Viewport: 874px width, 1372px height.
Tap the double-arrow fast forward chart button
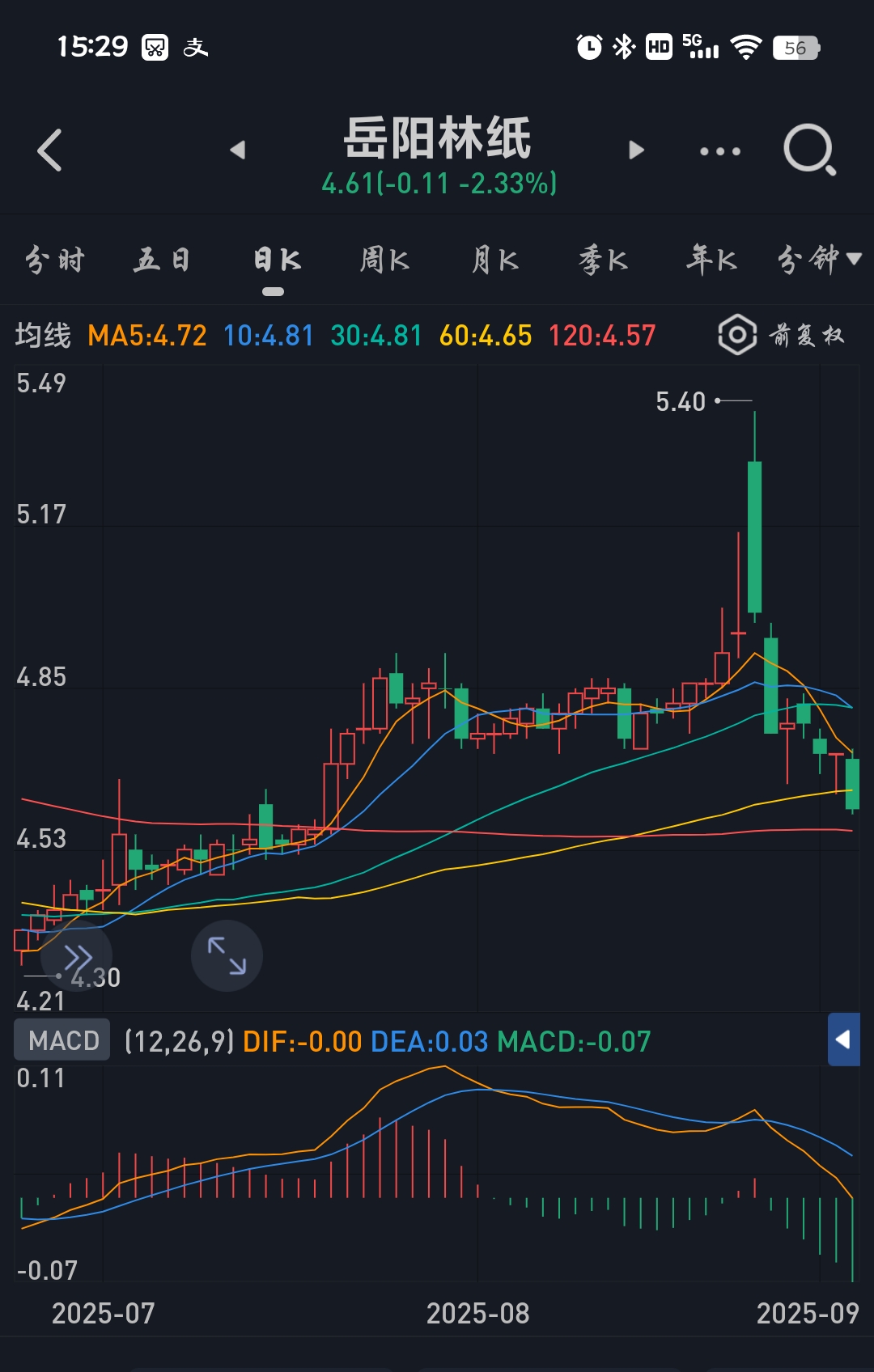tap(78, 957)
